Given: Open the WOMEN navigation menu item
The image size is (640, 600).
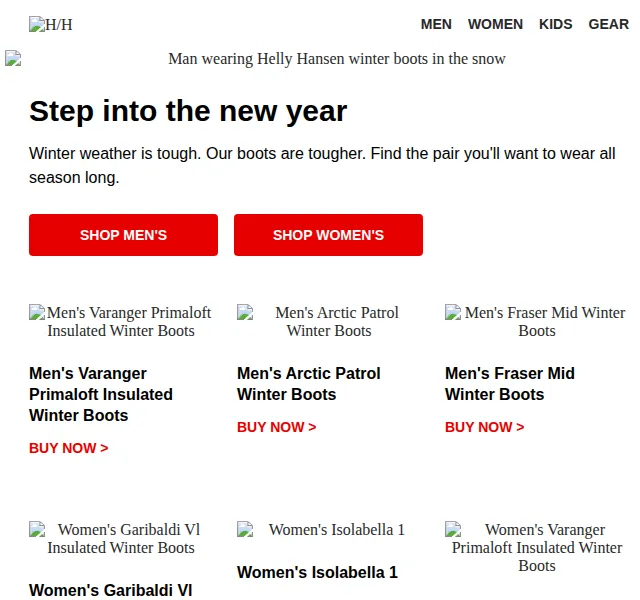Looking at the screenshot, I should (x=495, y=24).
